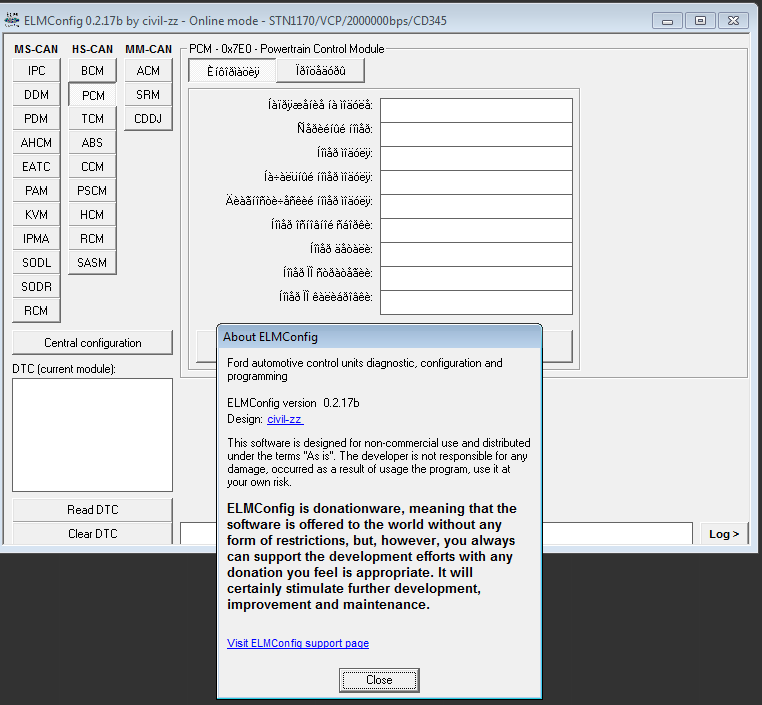This screenshot has width=762, height=705.
Task: Maximize the ELMConfig window
Action: click(x=700, y=21)
